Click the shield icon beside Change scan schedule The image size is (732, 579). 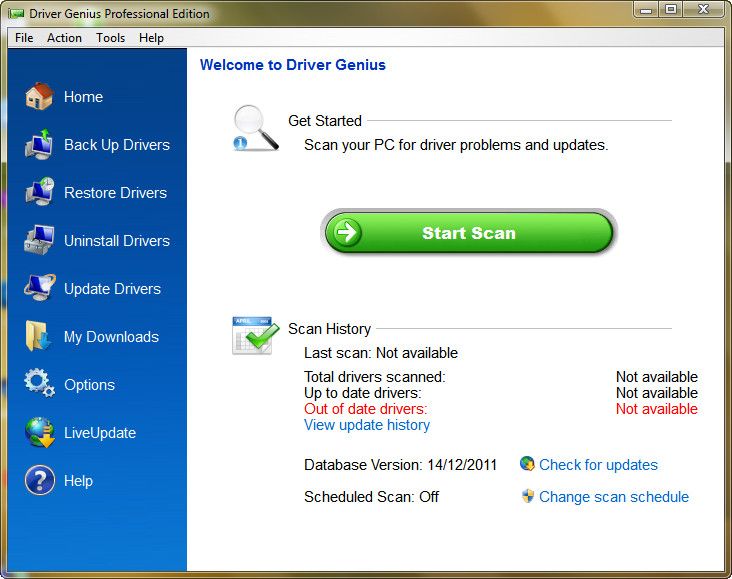(x=528, y=496)
